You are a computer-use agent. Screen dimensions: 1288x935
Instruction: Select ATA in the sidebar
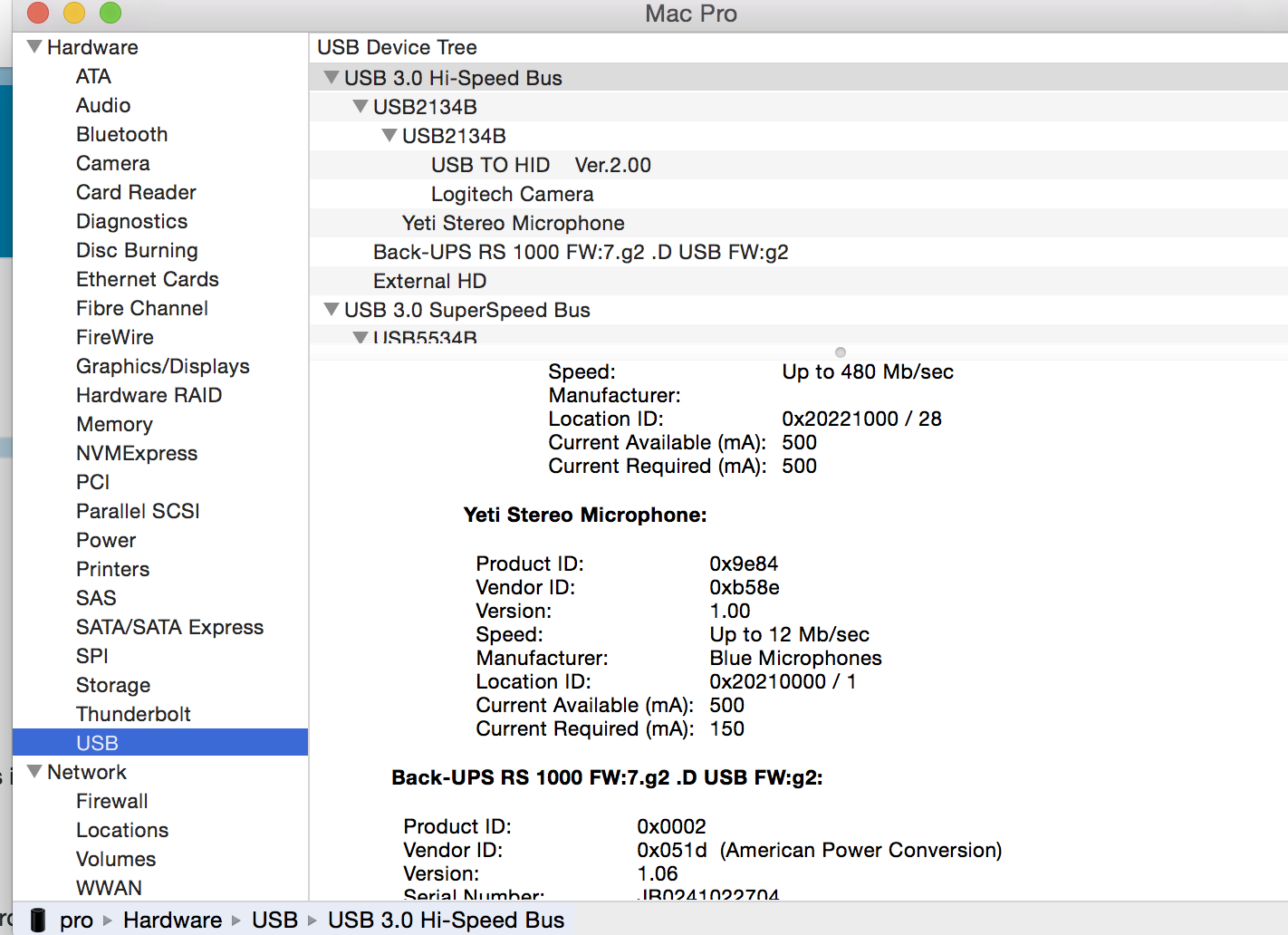tap(93, 76)
